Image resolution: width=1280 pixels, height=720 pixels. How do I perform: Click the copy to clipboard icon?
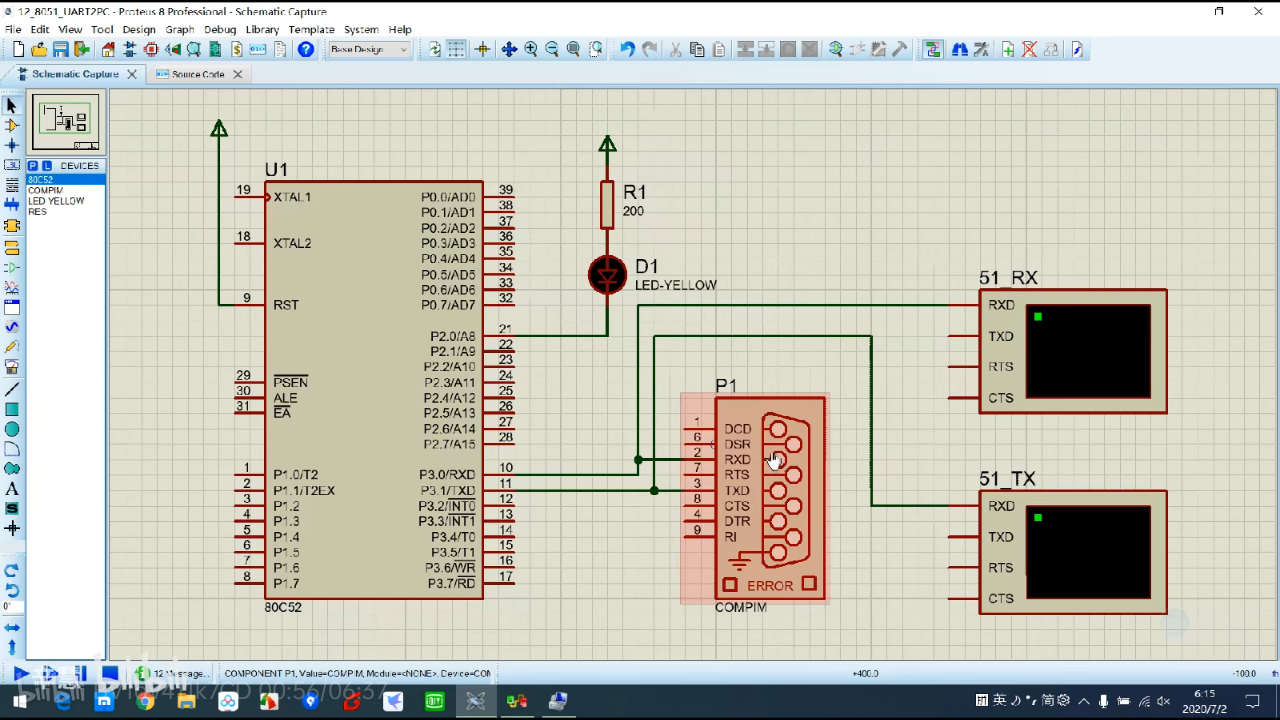(x=697, y=49)
